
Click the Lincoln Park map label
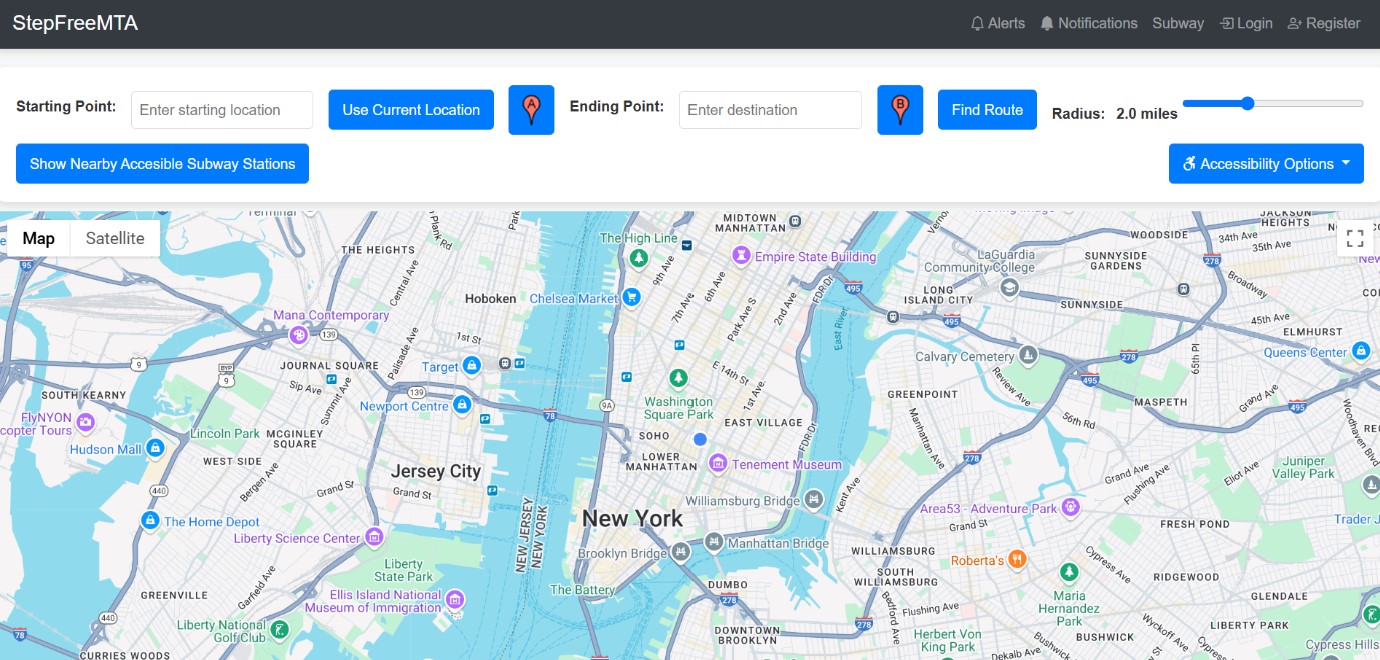tap(225, 433)
